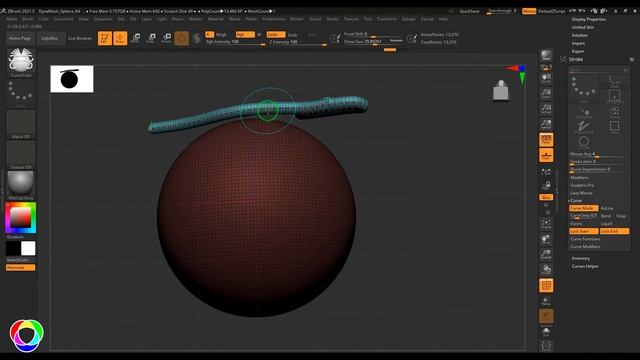
Task: Pick a color in the color picker square
Action: [20, 218]
